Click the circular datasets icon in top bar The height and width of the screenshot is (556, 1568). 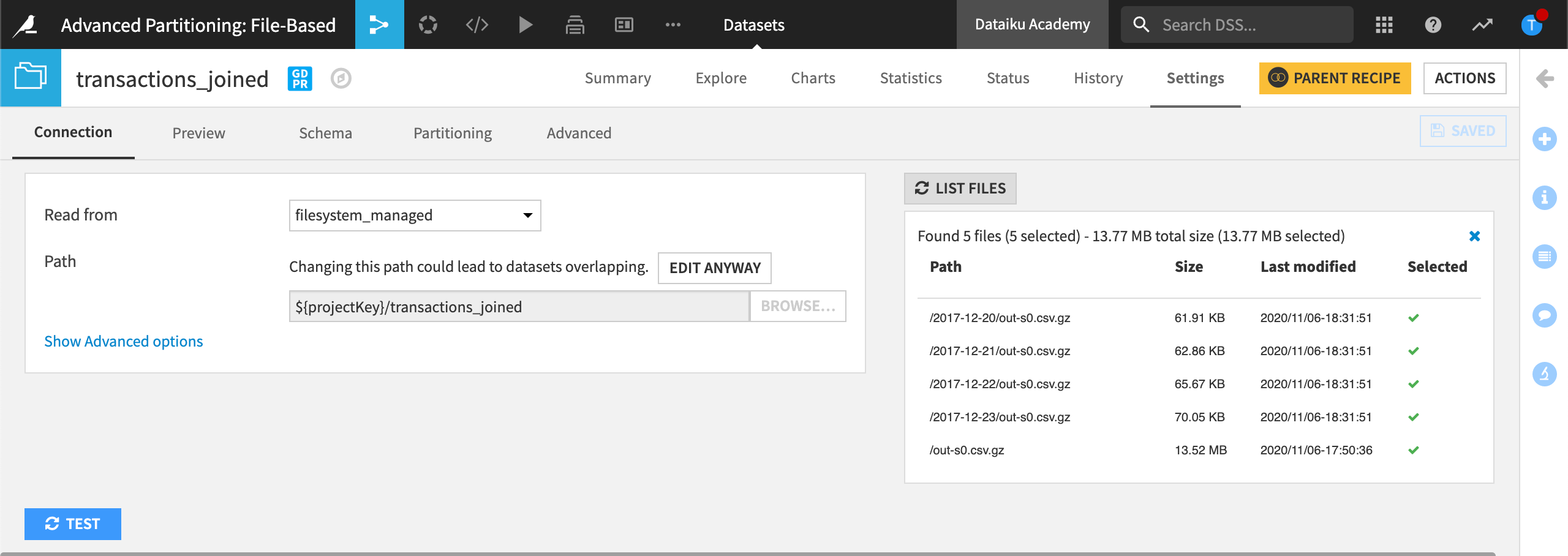[428, 24]
